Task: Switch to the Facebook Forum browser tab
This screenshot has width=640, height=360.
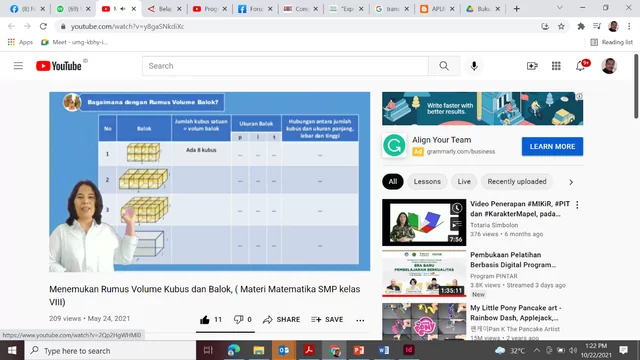Action: coord(251,9)
